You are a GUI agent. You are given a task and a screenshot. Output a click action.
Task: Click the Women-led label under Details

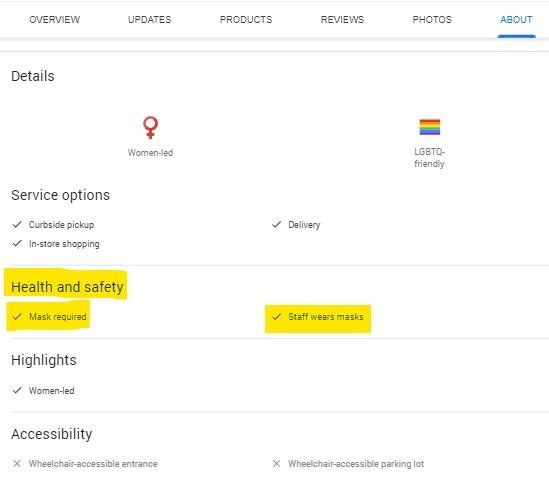[x=151, y=153]
